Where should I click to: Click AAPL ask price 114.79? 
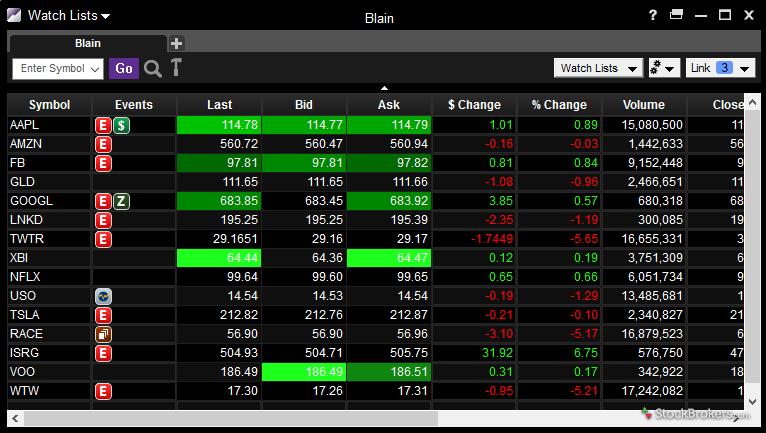(389, 125)
